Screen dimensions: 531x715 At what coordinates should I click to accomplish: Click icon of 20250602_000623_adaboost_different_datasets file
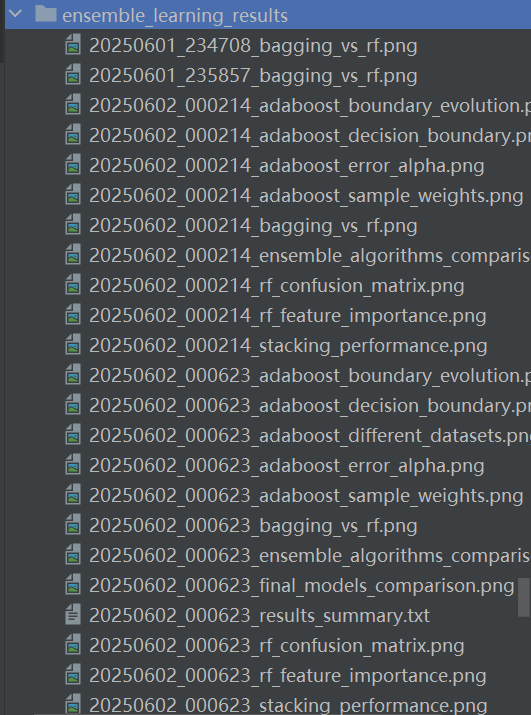point(73,435)
